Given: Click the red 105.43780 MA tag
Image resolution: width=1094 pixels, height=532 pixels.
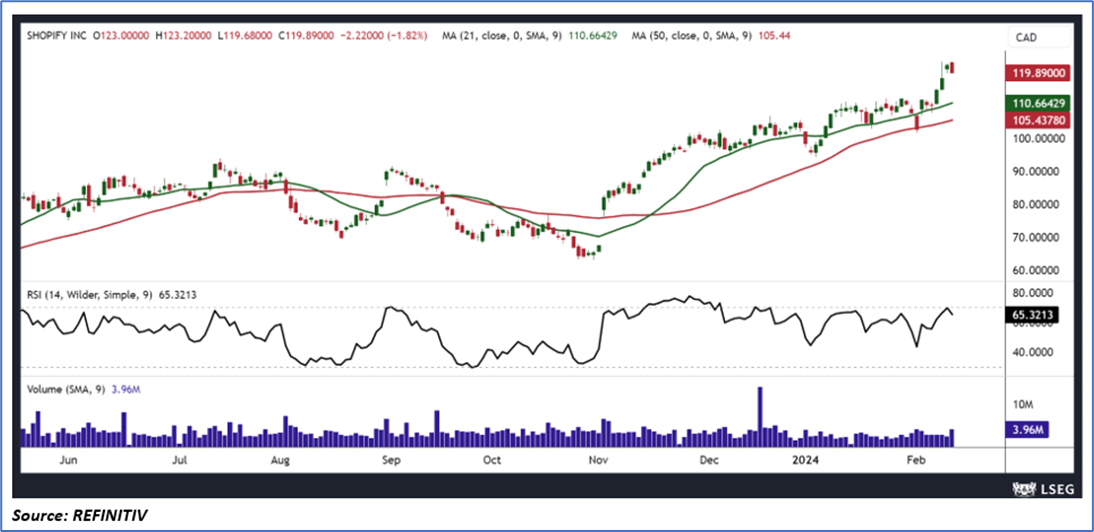Looking at the screenshot, I should [x=1035, y=121].
